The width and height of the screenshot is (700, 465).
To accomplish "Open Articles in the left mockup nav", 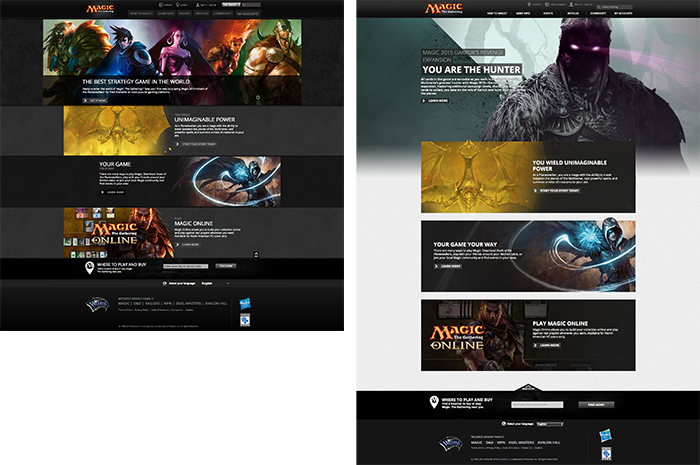I will 202,13.
